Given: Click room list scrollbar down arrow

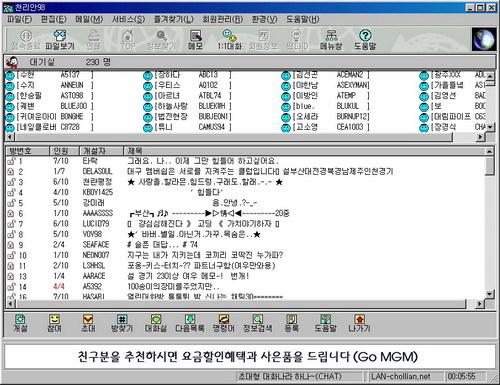Looking at the screenshot, I should tap(489, 294).
